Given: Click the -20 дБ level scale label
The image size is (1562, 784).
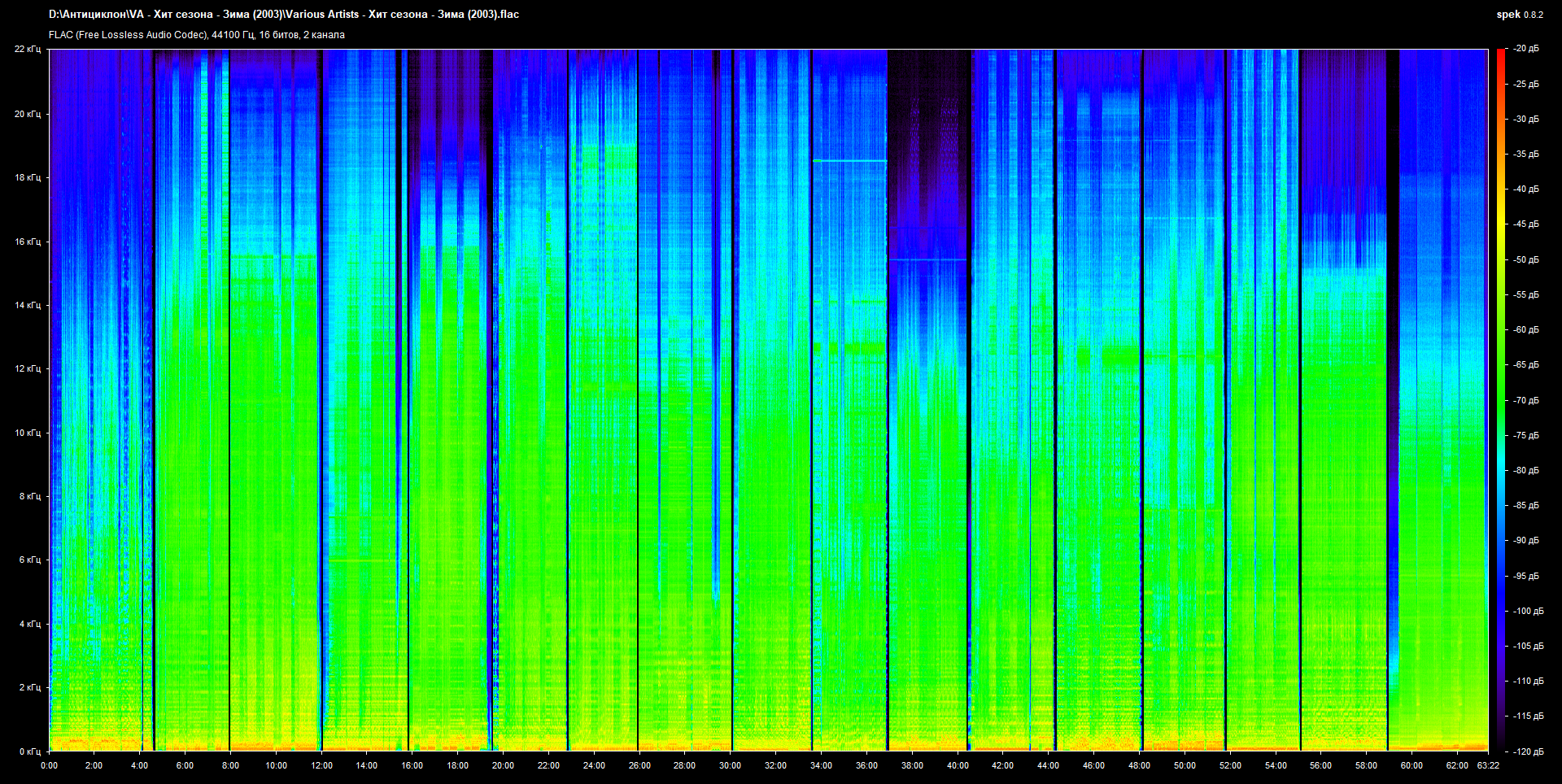Looking at the screenshot, I should pyautogui.click(x=1526, y=49).
